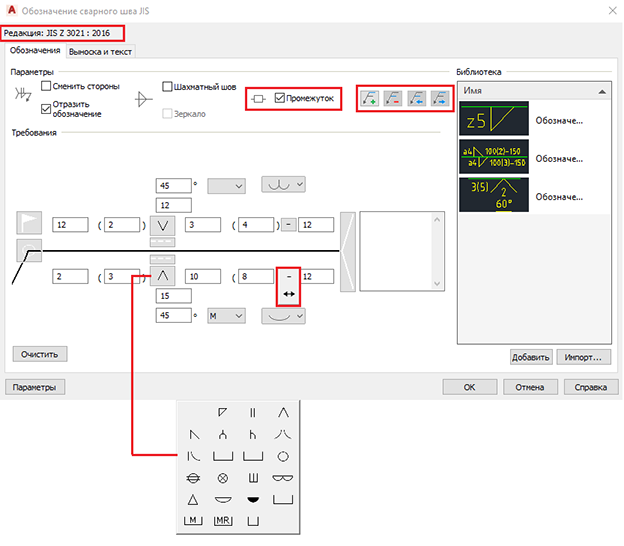Open the lower M finishing method dropdown
Image resolution: width=624 pixels, height=546 pixels.
point(226,316)
